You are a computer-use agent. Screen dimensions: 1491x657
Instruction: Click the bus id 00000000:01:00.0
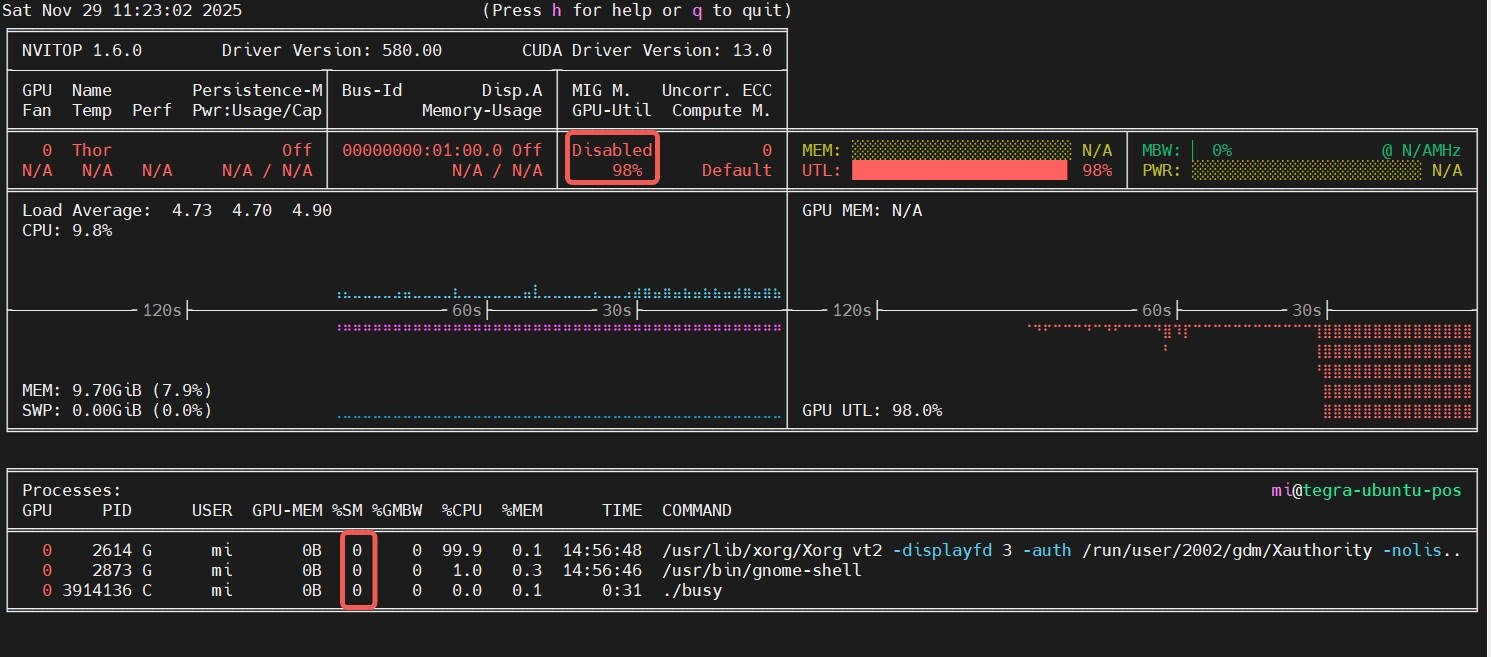(422, 150)
